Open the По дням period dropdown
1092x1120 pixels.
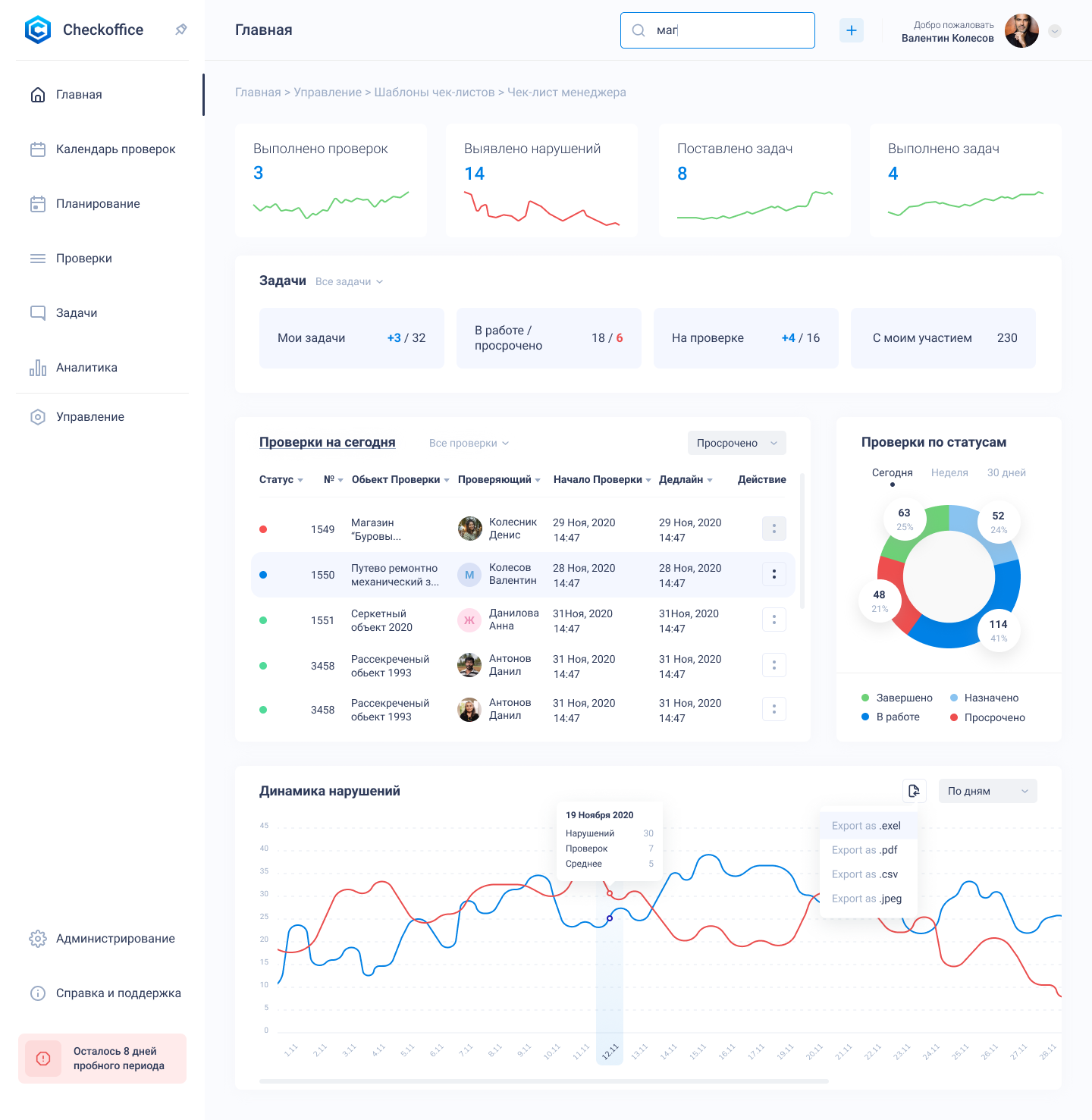pyautogui.click(x=987, y=791)
